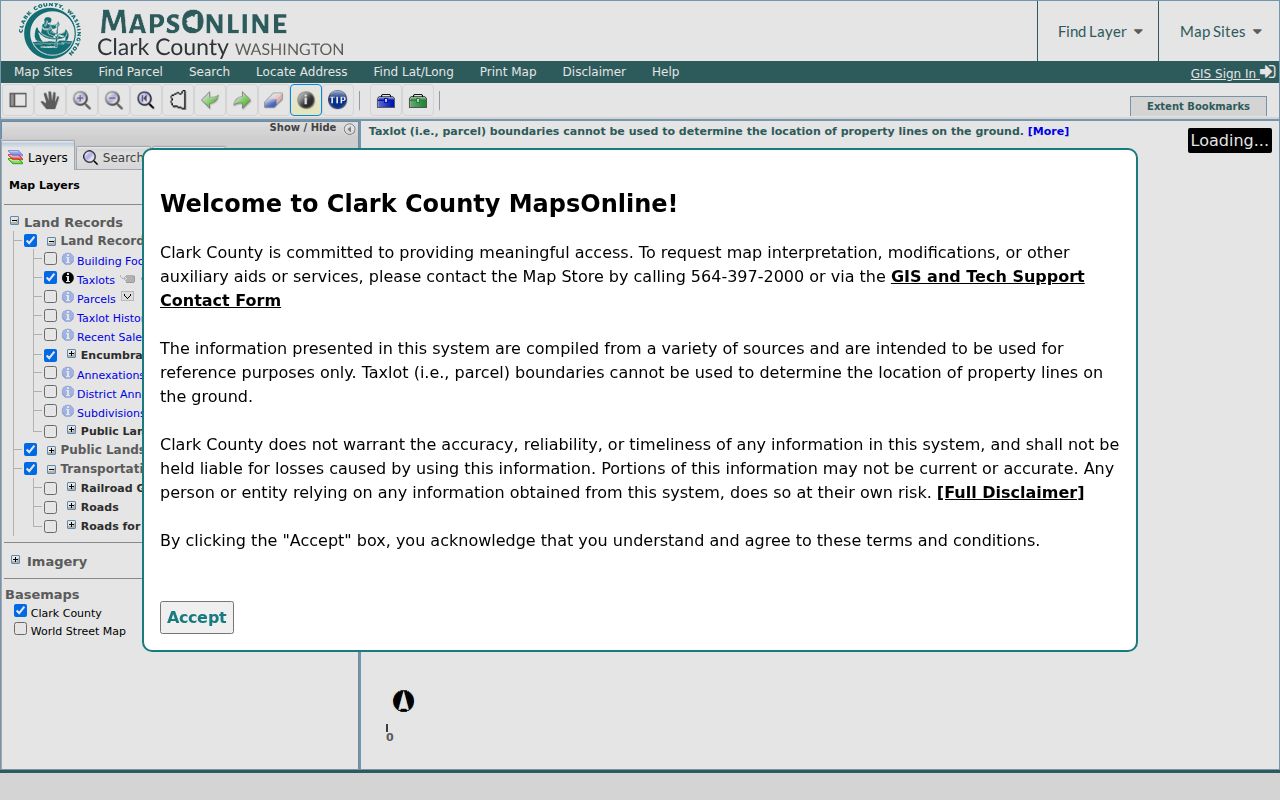Image resolution: width=1280 pixels, height=800 pixels.
Task: Select the Zoom In magnifier tool
Action: pyautogui.click(x=82, y=100)
